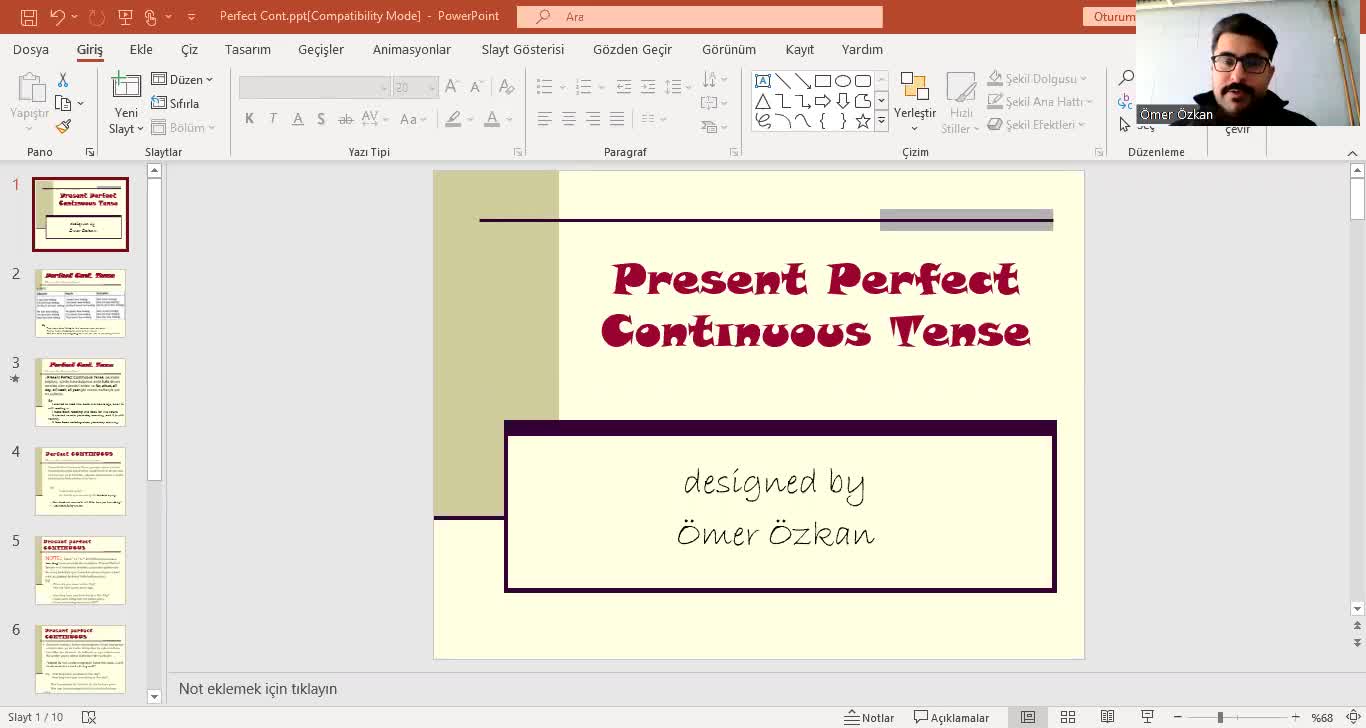1366x728 pixels.
Task: Switch to the Slayt Gösterisi tab
Action: 523,49
